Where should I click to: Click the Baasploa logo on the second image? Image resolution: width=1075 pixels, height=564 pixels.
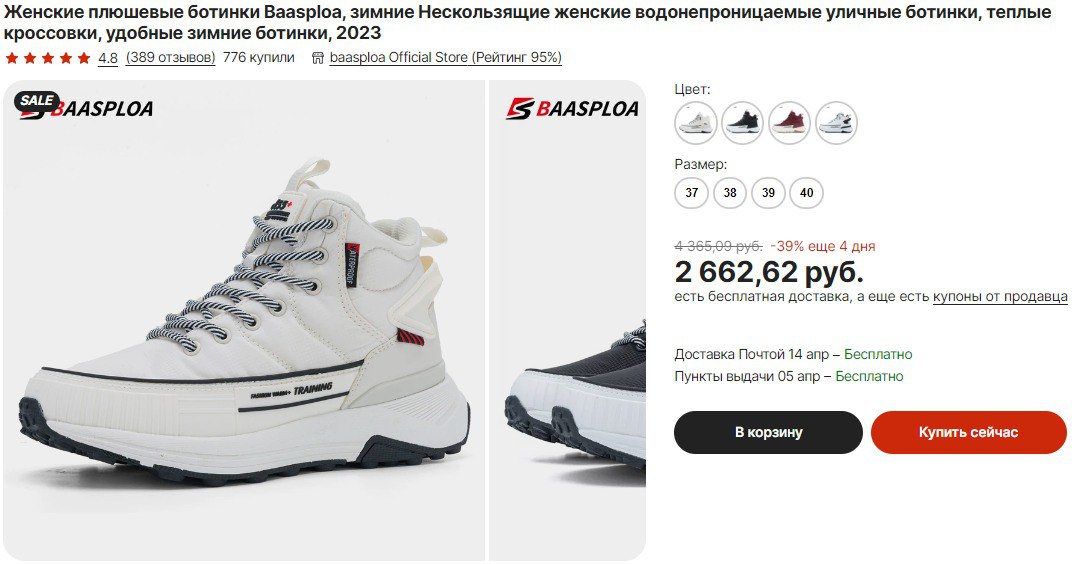point(572,108)
